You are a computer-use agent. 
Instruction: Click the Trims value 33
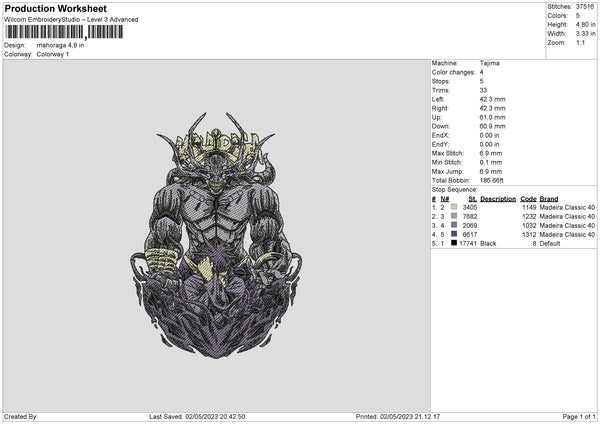pyautogui.click(x=483, y=90)
